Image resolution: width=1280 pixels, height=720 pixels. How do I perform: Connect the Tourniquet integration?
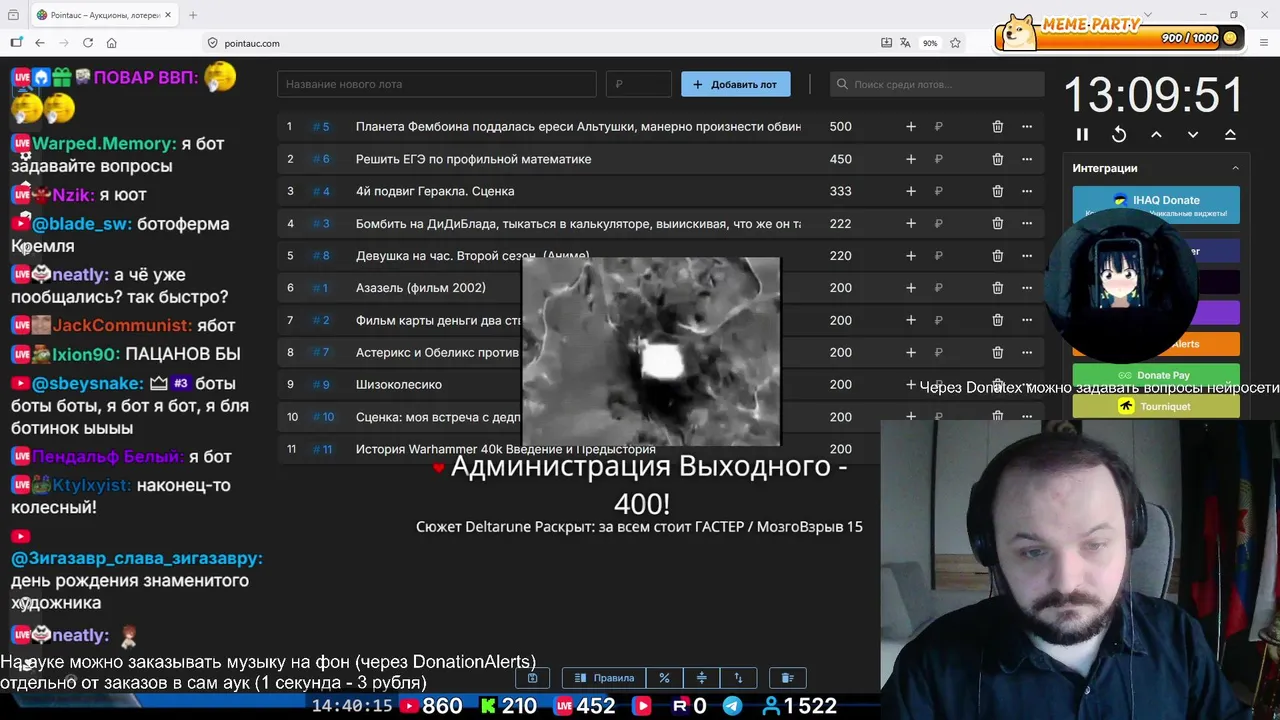[x=1156, y=406]
